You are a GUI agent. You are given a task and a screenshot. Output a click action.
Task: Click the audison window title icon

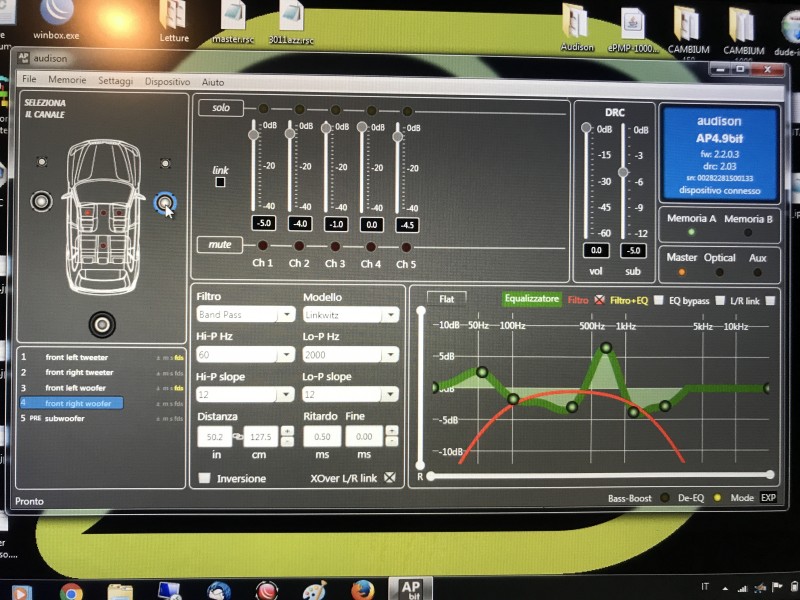23,58
